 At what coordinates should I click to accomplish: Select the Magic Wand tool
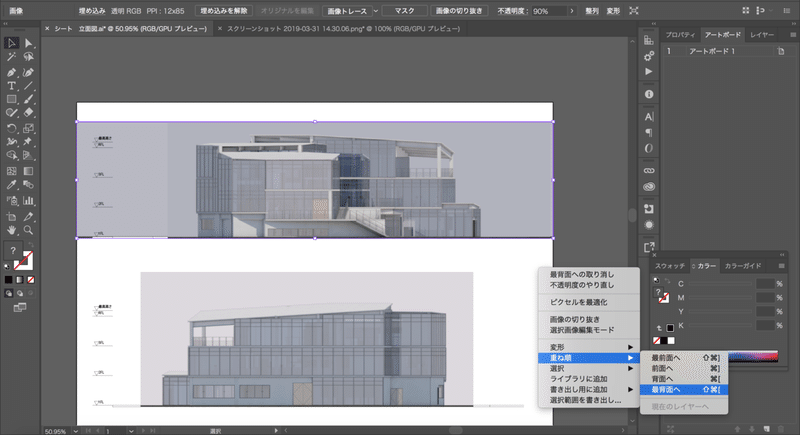(x=11, y=57)
